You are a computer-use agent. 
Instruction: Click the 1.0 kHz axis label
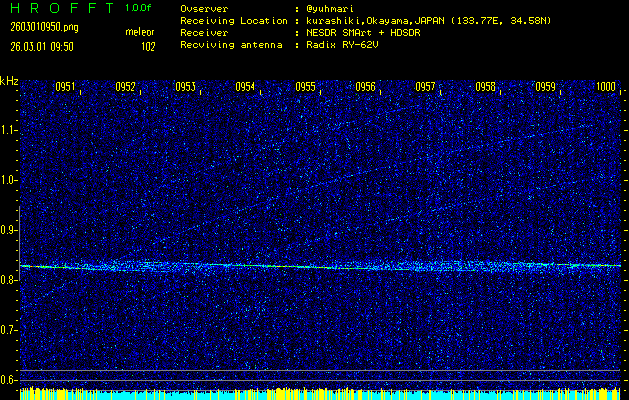tap(7, 180)
